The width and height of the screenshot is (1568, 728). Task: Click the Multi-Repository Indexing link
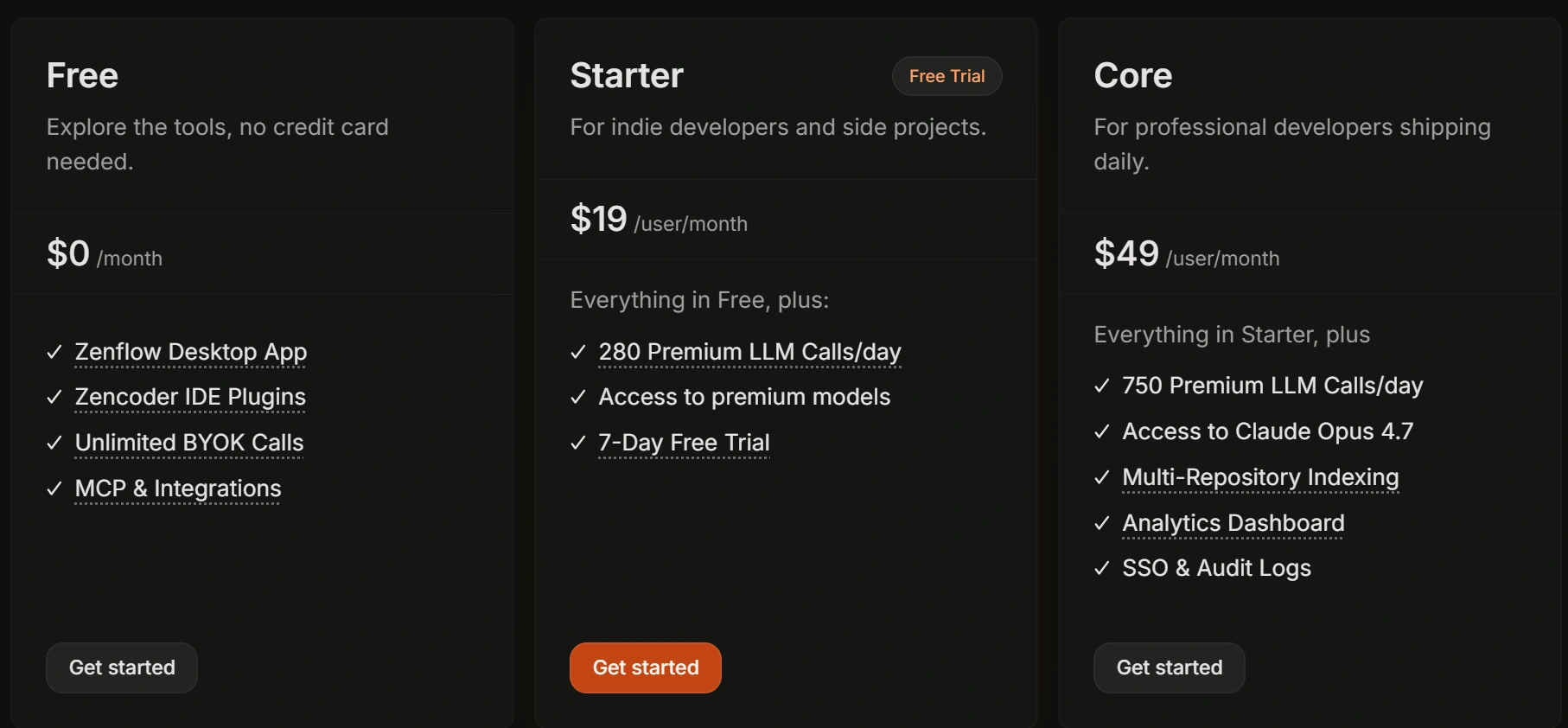(x=1260, y=477)
